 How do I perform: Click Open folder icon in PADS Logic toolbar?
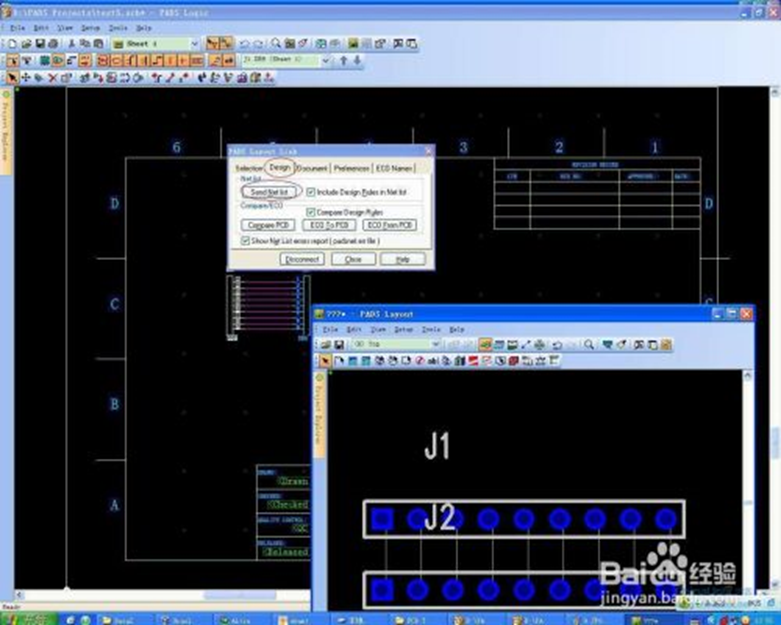coord(26,44)
